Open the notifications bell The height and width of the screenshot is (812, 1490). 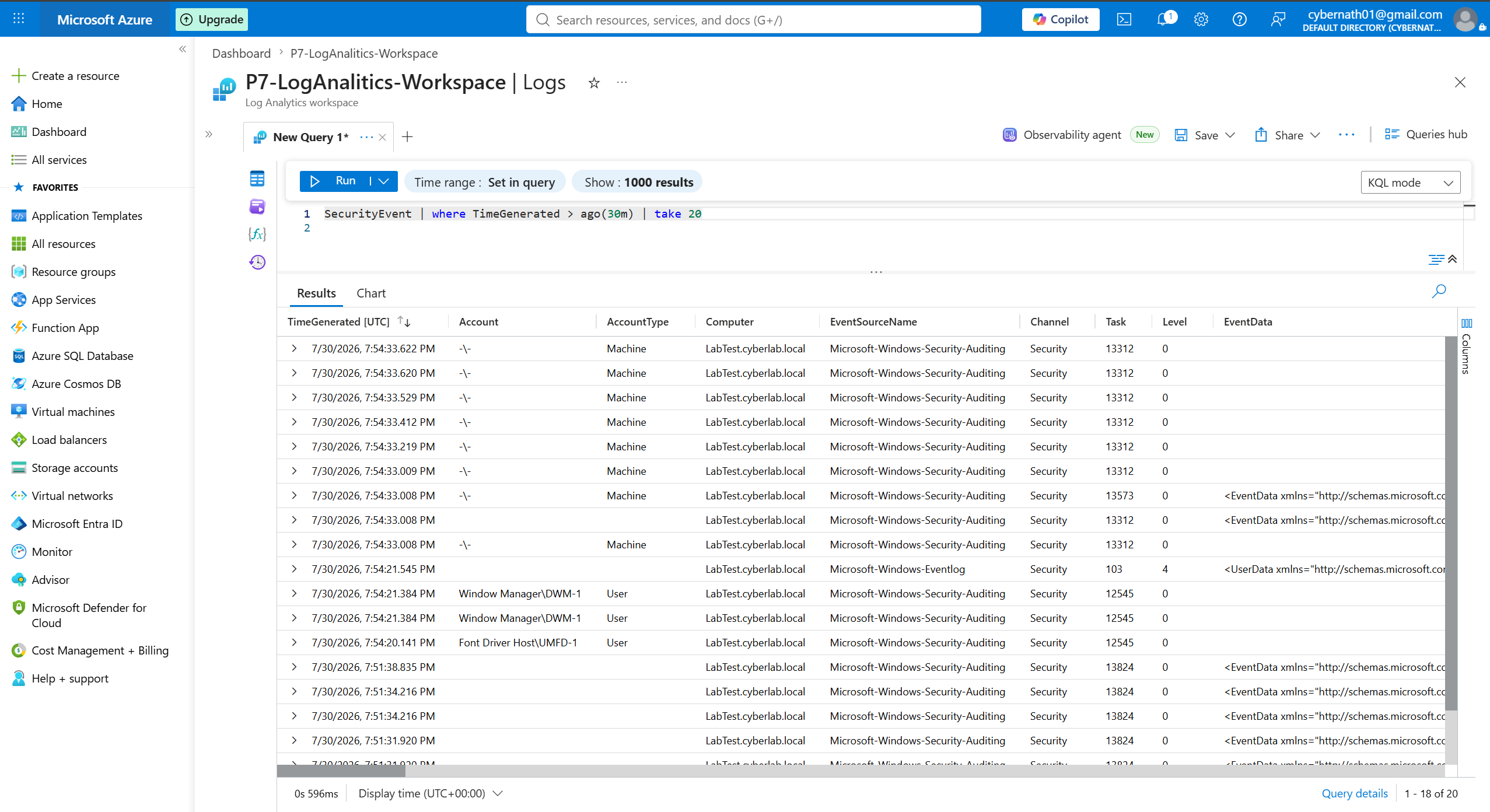coord(1164,19)
